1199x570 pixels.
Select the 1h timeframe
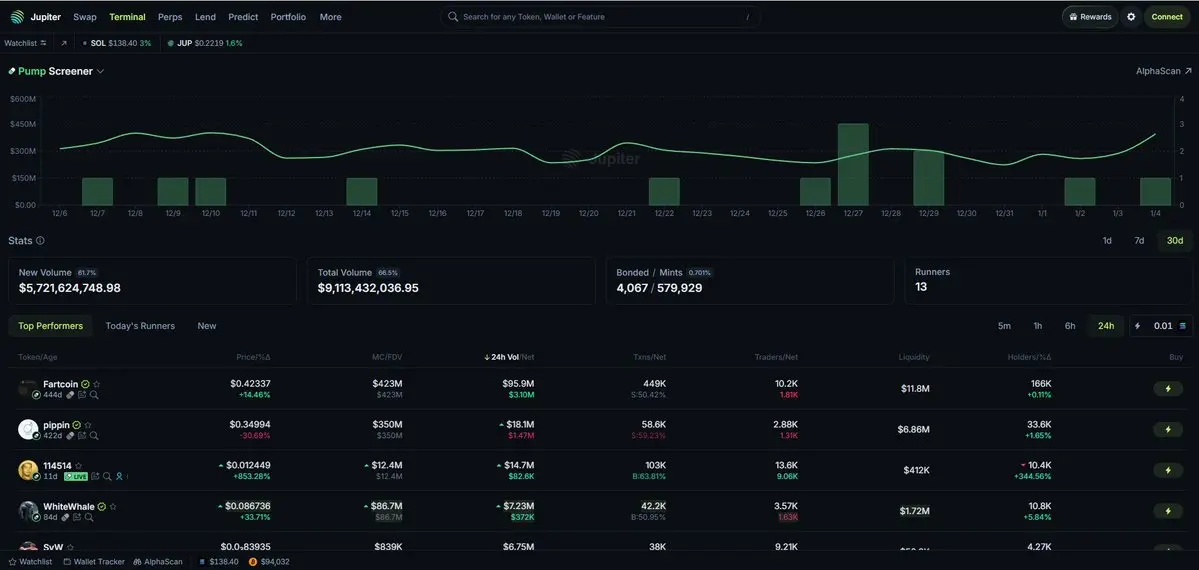pos(1038,326)
